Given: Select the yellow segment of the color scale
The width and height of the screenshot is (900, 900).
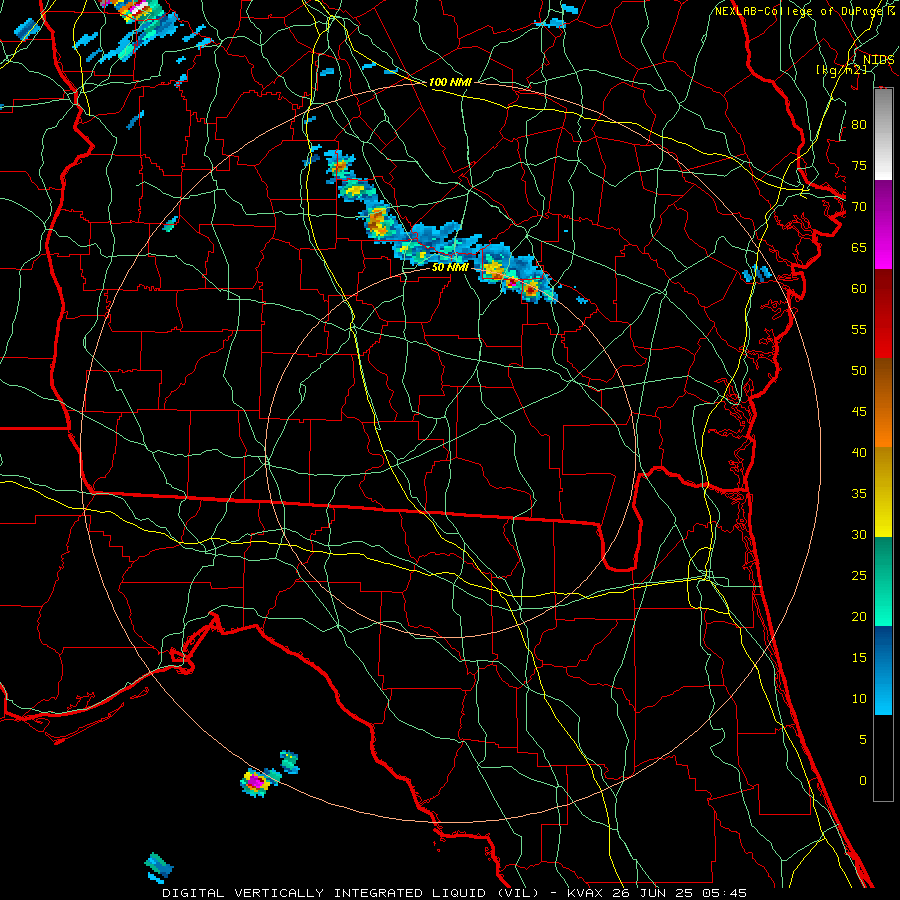Looking at the screenshot, I should 883,492.
